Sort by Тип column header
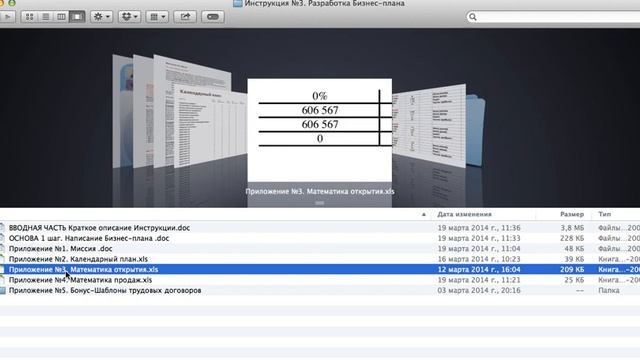 click(x=604, y=214)
